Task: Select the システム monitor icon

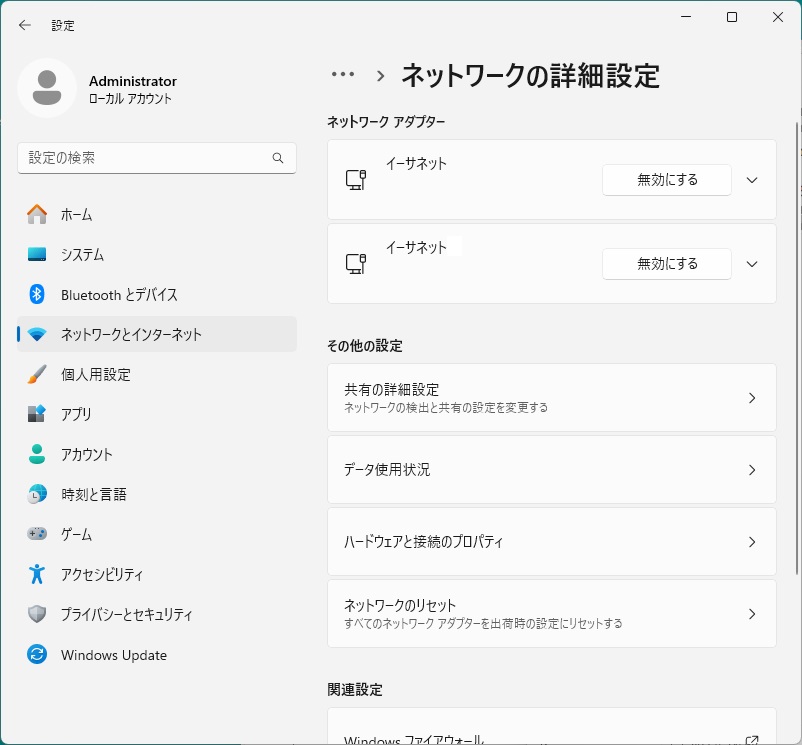Action: (x=37, y=254)
